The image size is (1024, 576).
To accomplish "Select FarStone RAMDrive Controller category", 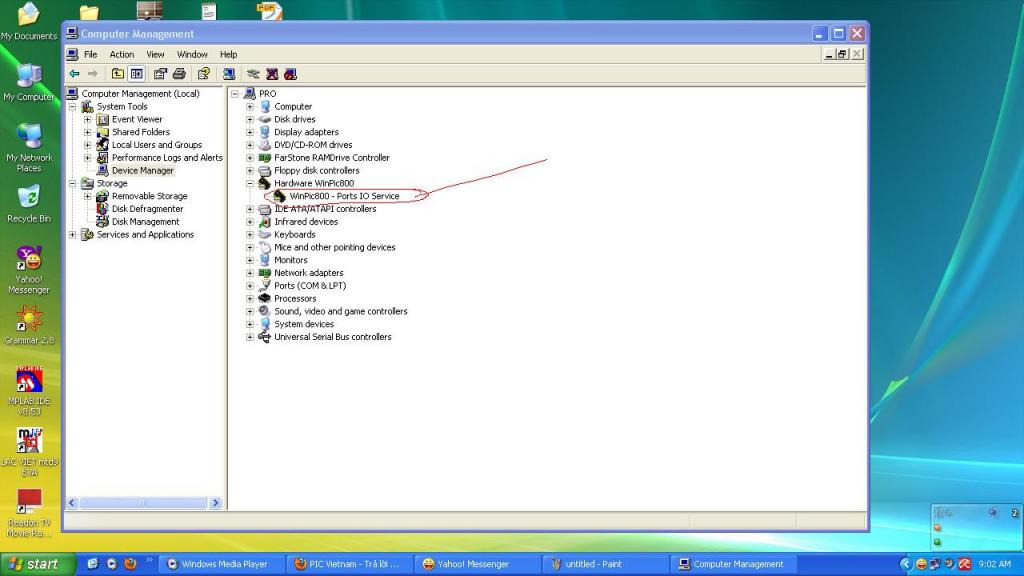I will click(x=332, y=158).
